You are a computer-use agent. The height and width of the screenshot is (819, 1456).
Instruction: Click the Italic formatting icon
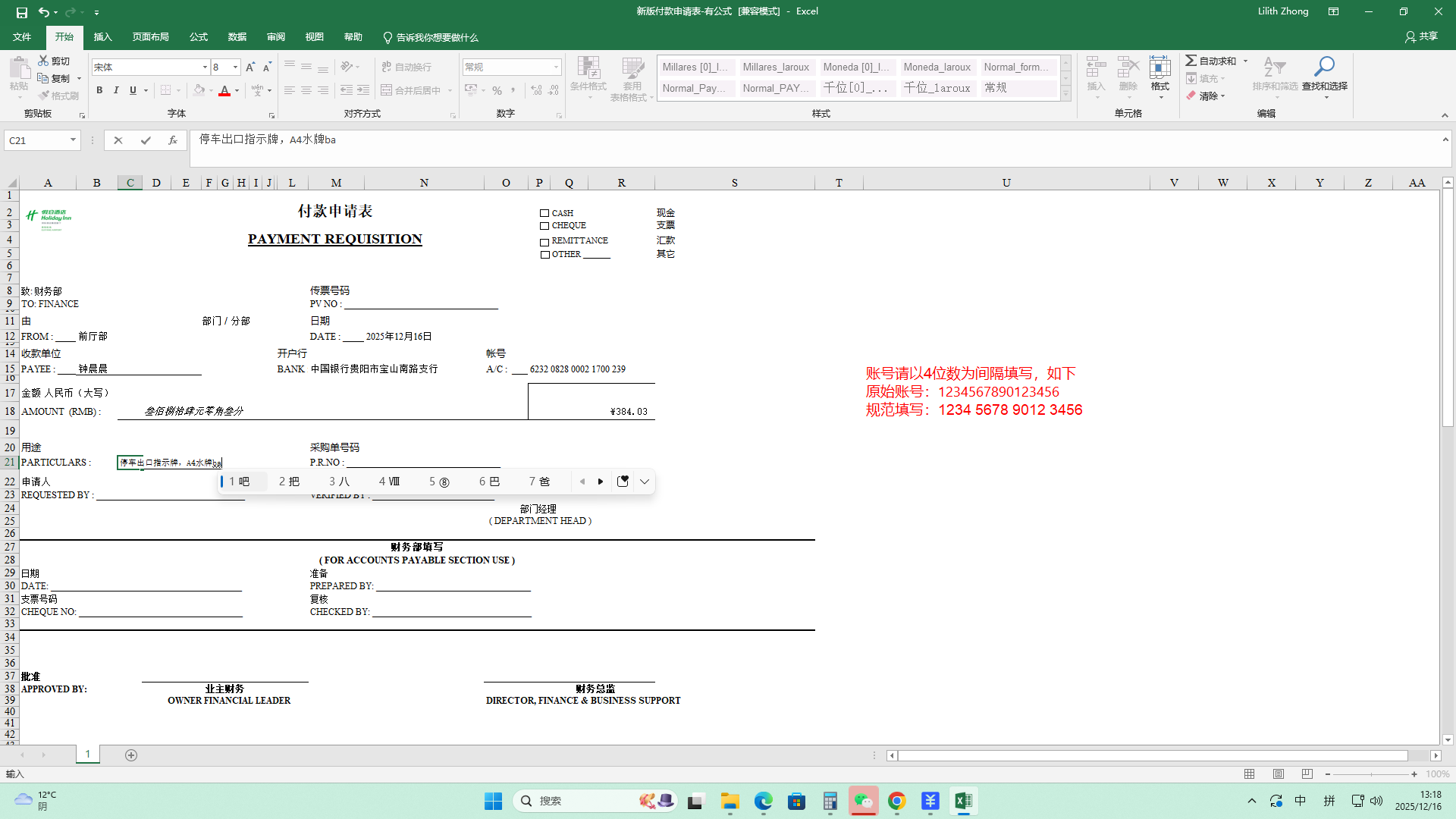point(116,90)
